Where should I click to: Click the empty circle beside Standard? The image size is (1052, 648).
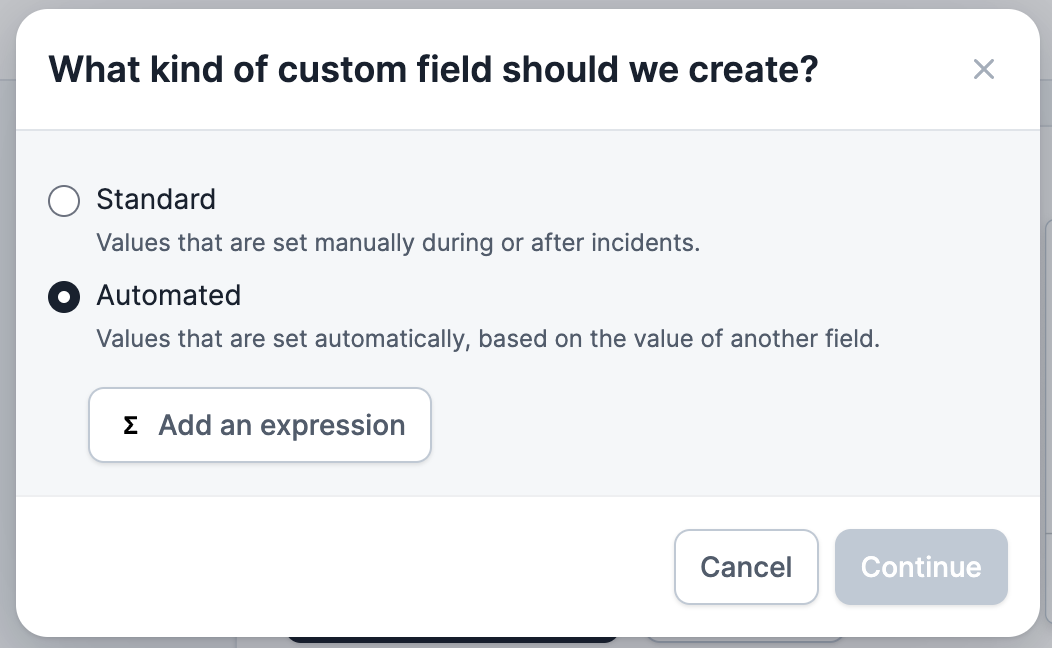64,202
